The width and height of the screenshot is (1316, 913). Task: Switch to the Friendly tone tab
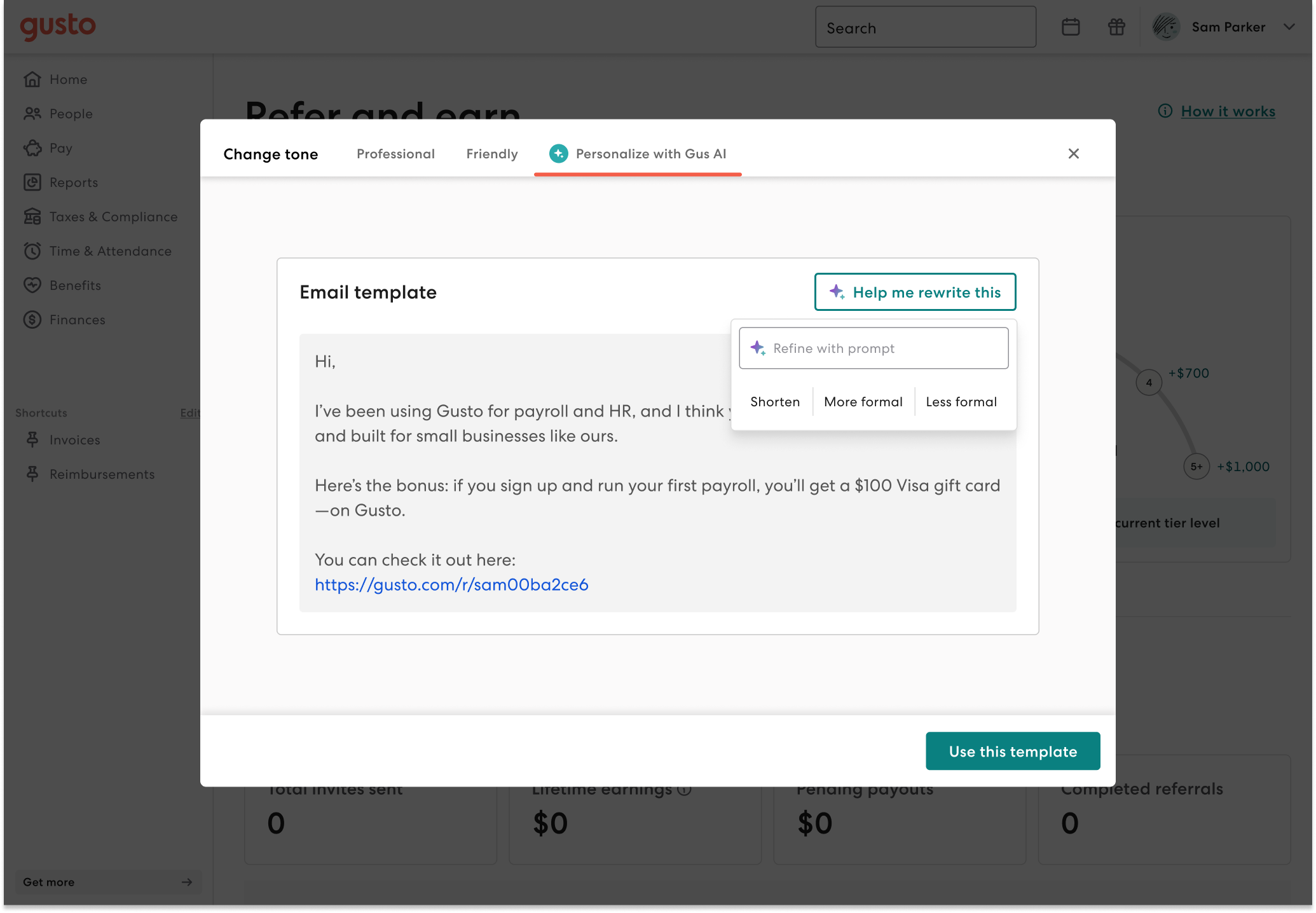coord(491,154)
